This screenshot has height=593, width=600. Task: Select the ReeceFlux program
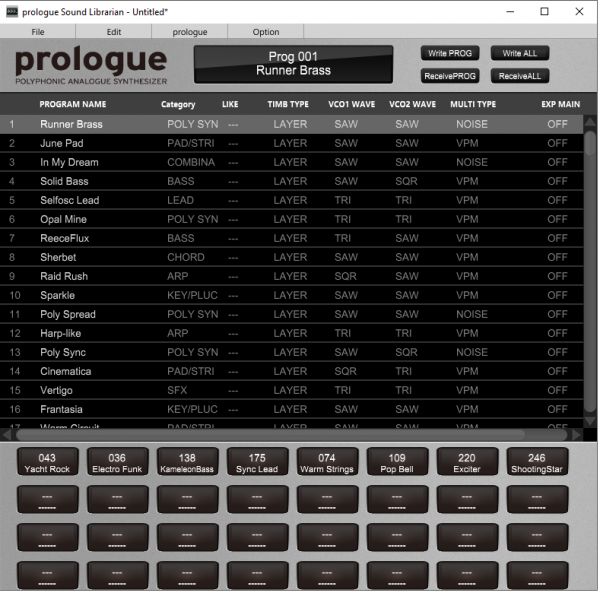pos(292,238)
